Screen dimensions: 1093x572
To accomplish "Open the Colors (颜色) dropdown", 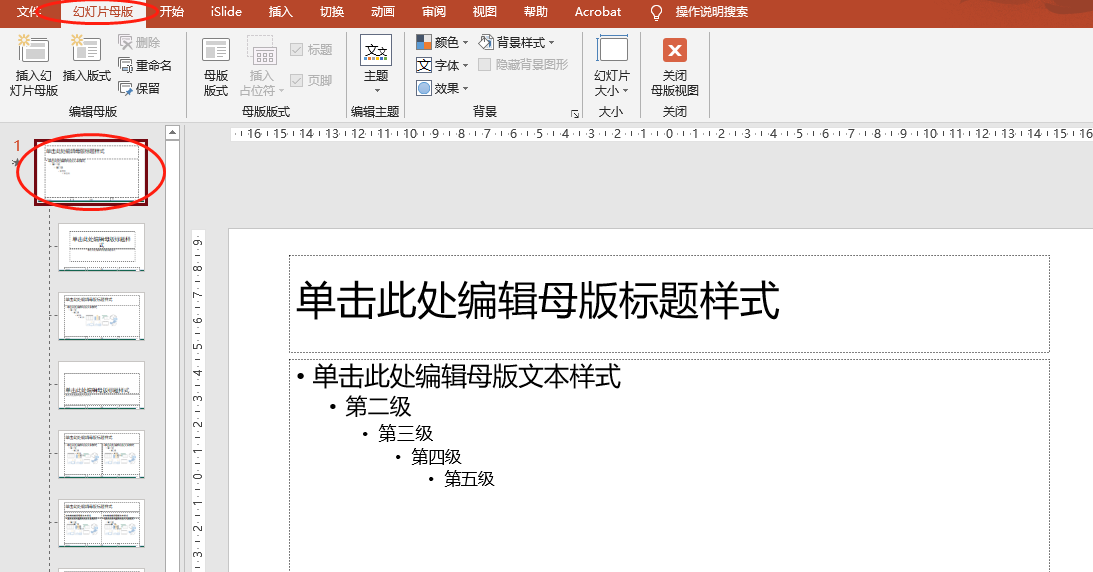I will point(442,42).
